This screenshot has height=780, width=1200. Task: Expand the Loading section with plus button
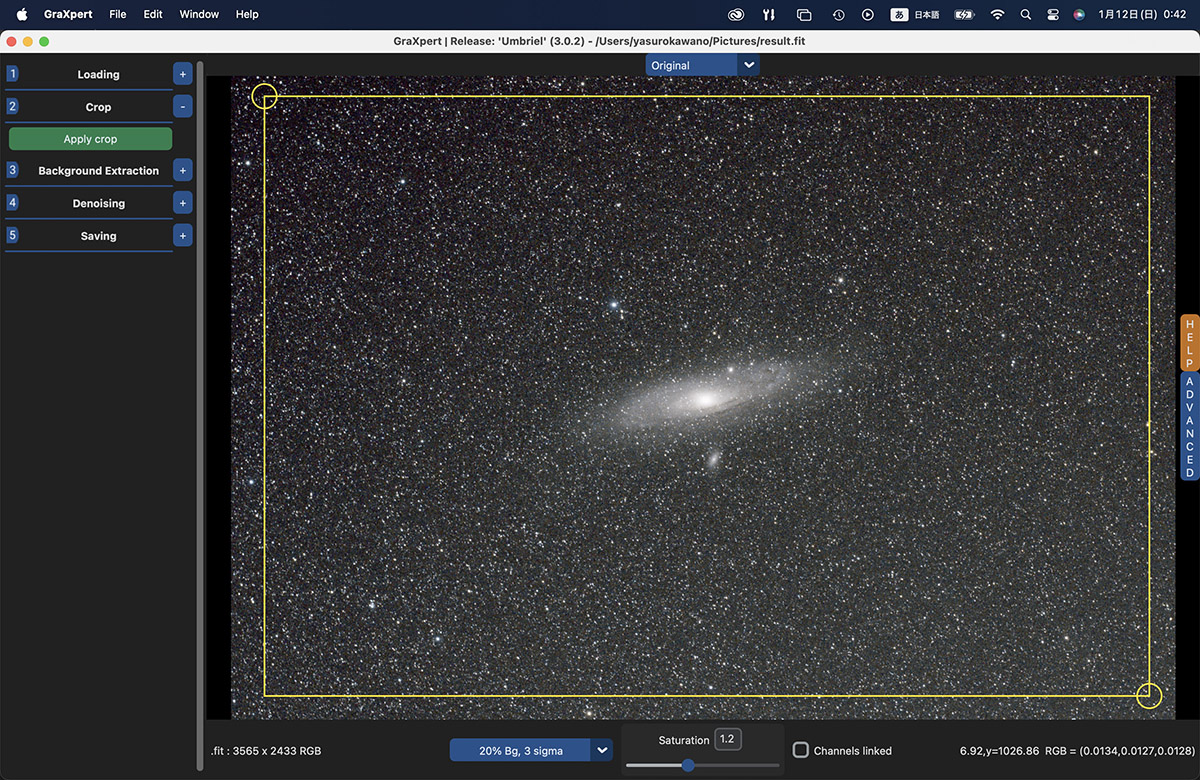click(182, 74)
